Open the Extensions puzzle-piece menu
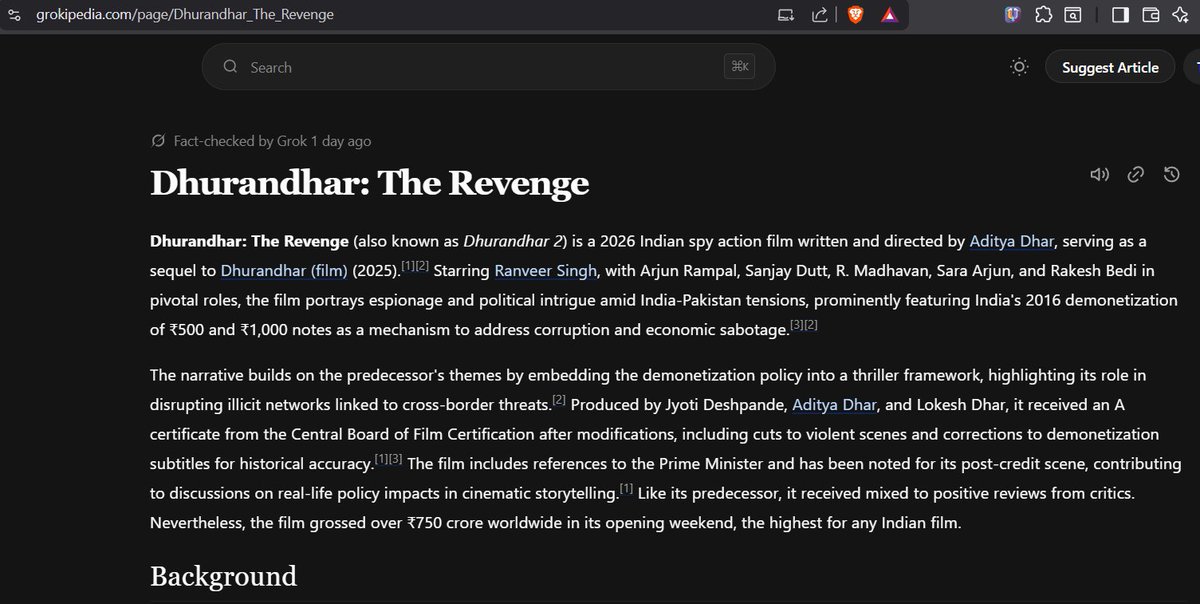 tap(1043, 14)
